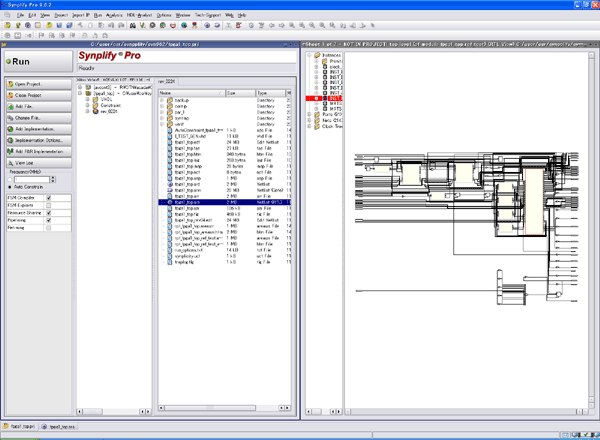Select the L_TEST_GEN.vhd file row
The height and width of the screenshot is (440, 600).
pos(225,136)
